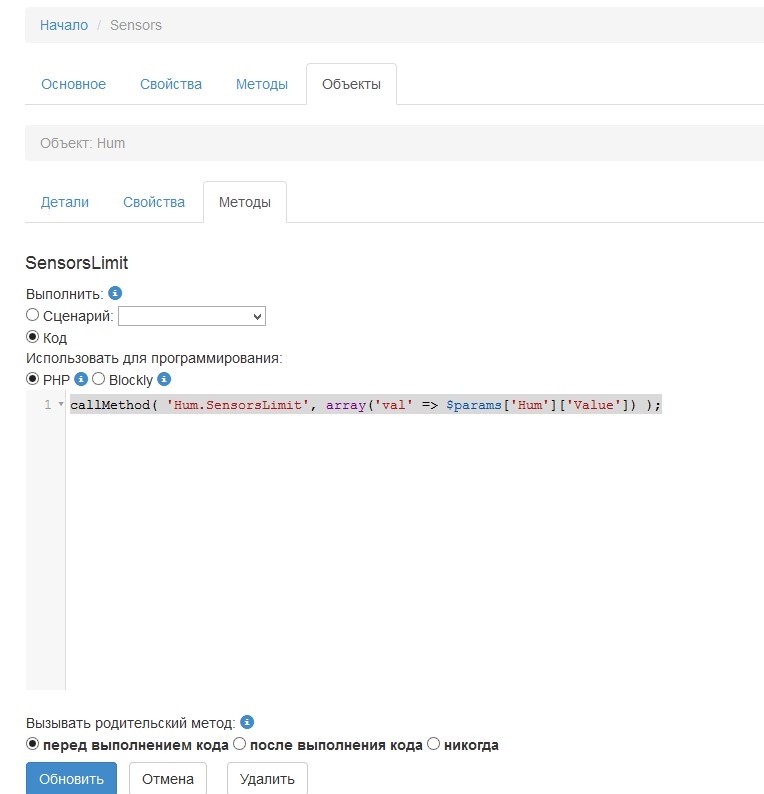Select the Сценарий radio button

[32, 315]
